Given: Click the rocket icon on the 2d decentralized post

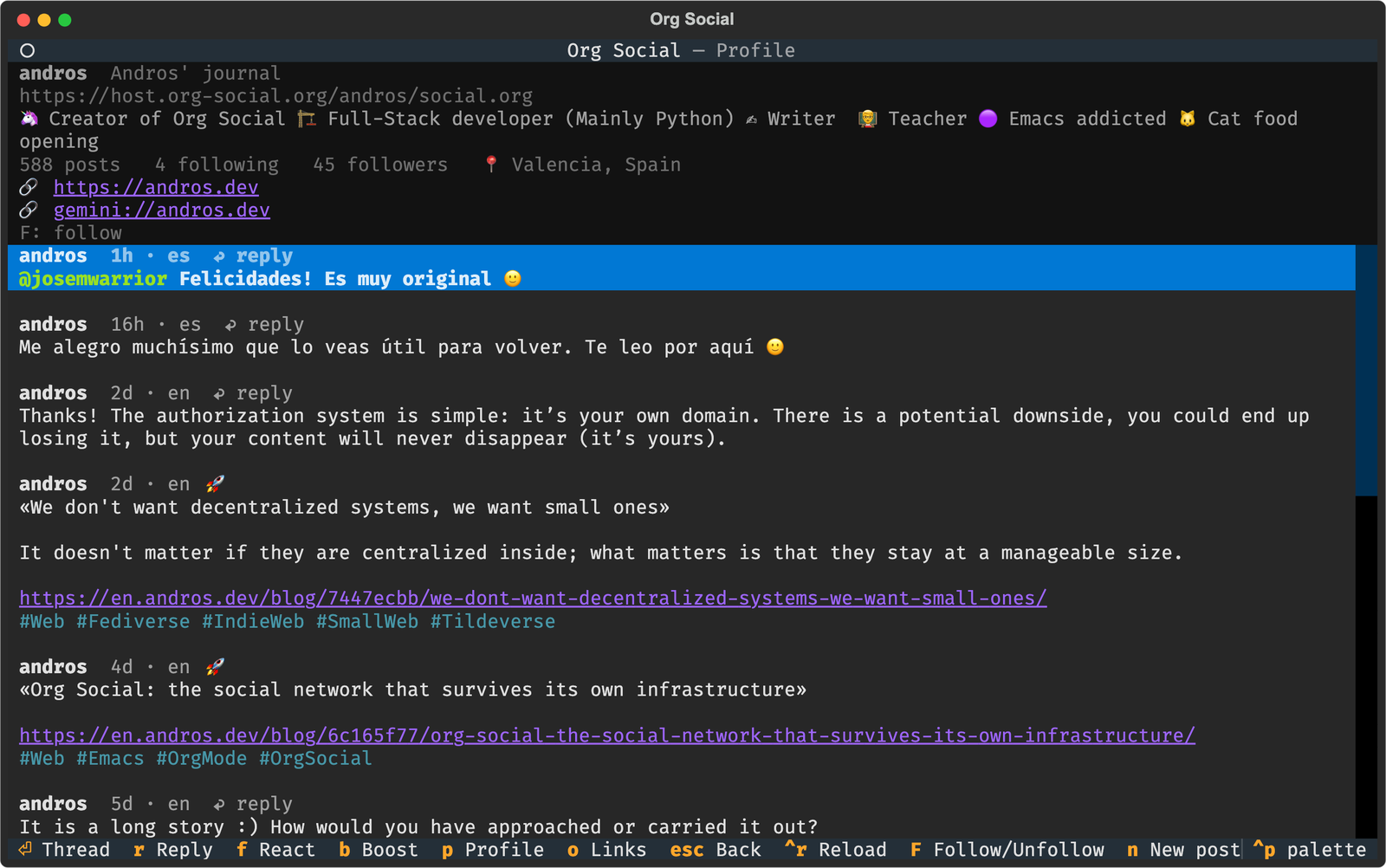Looking at the screenshot, I should (215, 483).
